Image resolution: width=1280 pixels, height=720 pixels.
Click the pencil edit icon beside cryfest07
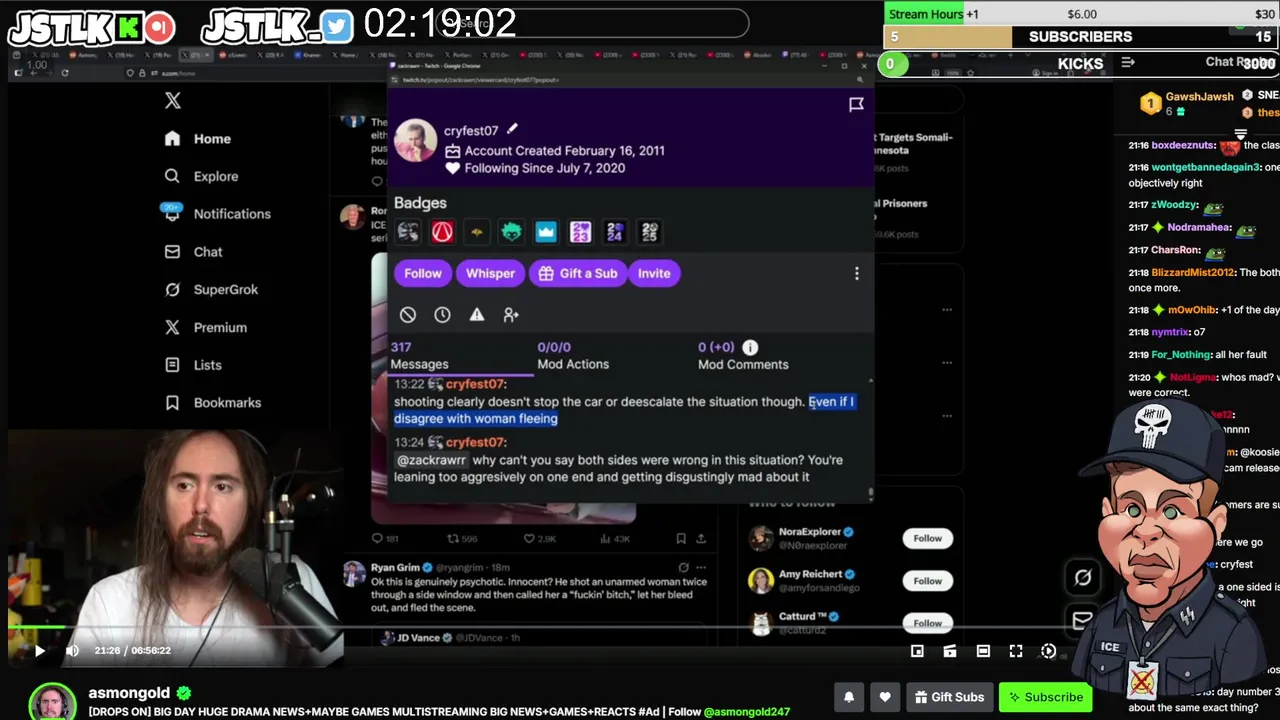point(512,130)
